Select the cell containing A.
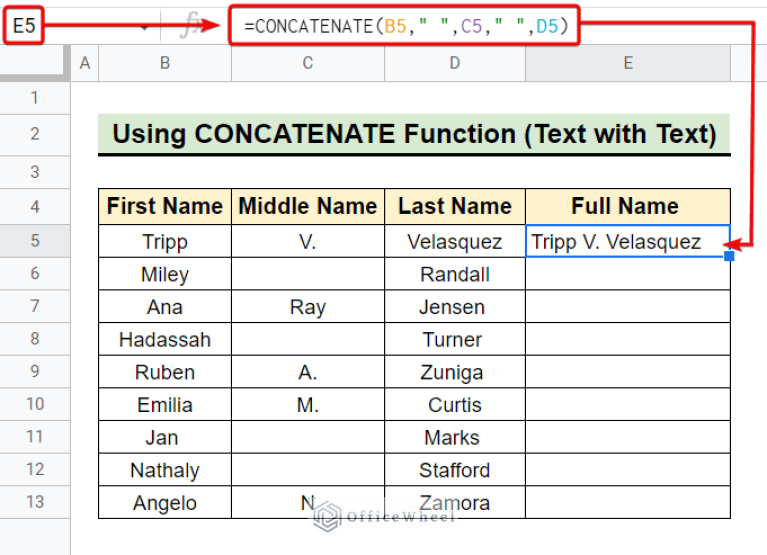767x555 pixels. click(x=308, y=372)
